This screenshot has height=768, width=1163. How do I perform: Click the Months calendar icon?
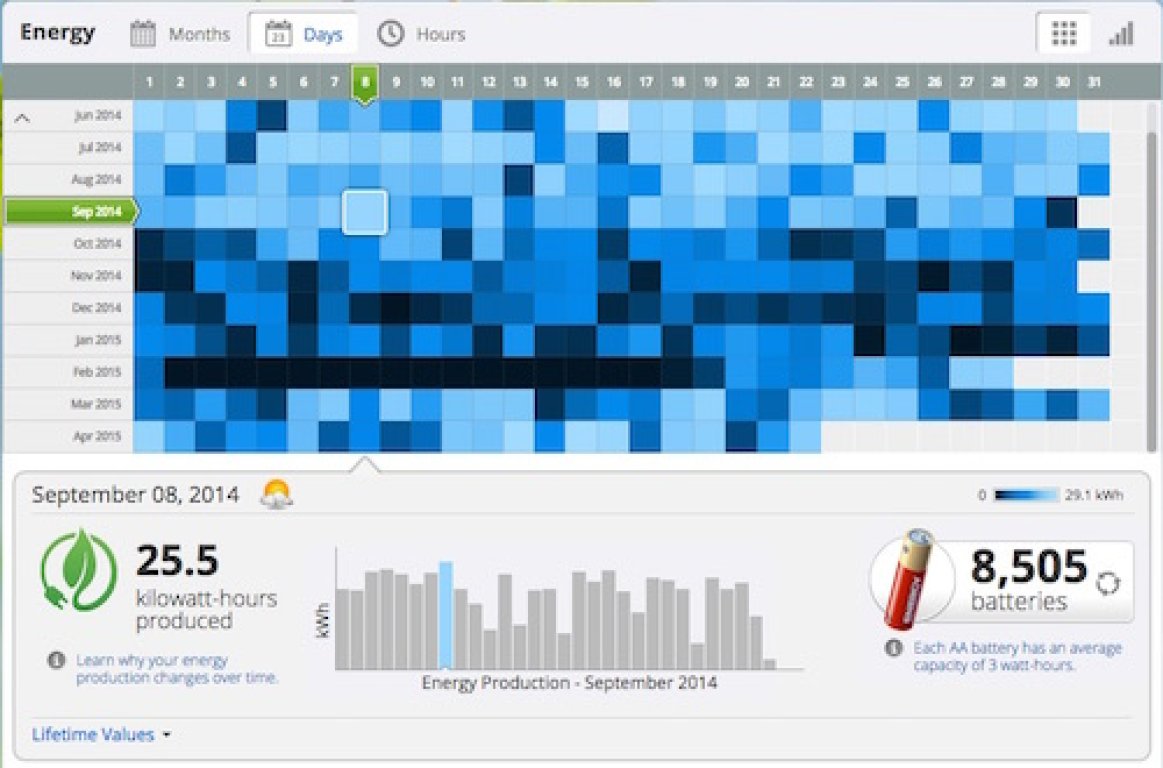[x=143, y=34]
